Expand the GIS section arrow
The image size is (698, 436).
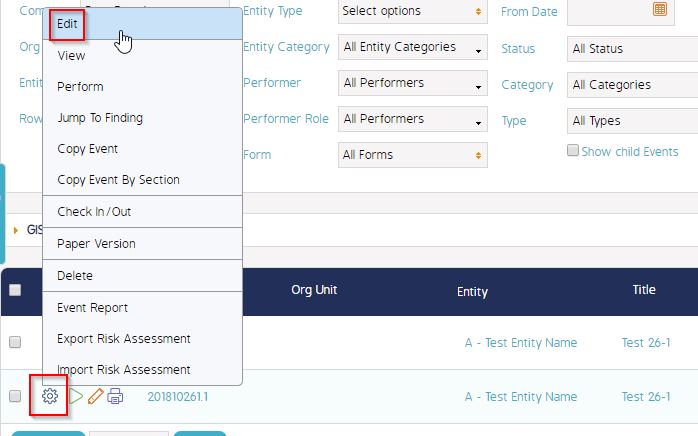(16, 230)
